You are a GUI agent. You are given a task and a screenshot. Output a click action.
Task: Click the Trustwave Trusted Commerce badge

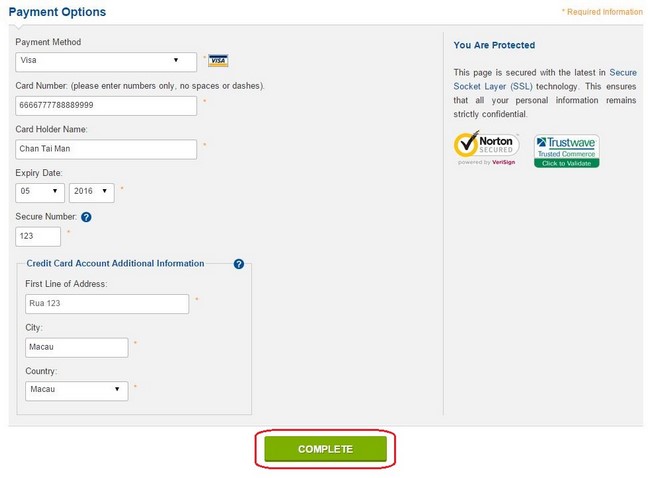[x=567, y=151]
